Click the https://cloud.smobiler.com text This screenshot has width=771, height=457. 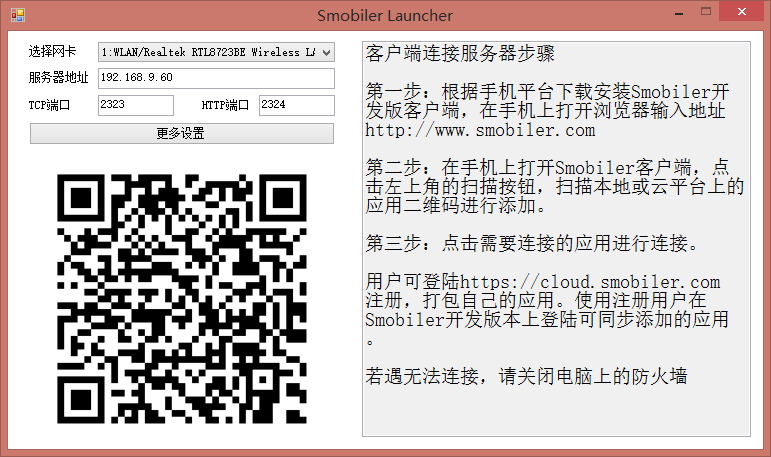point(590,282)
